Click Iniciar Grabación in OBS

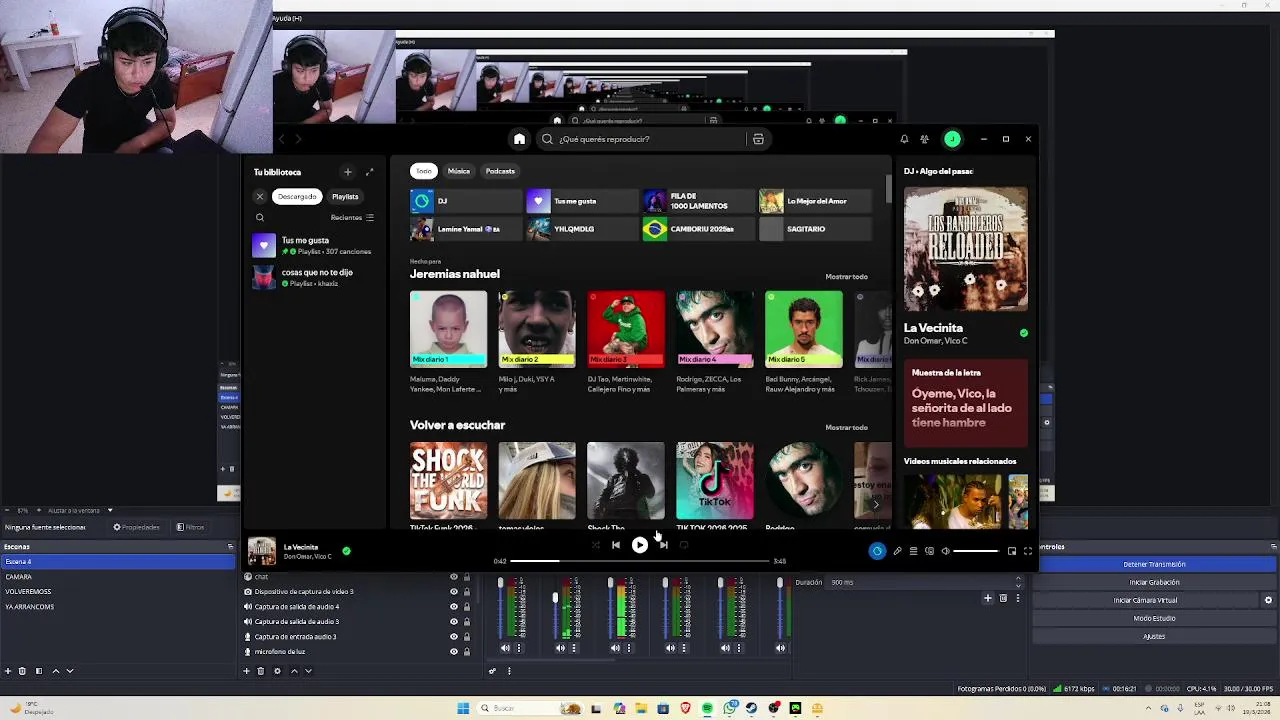(x=1154, y=582)
